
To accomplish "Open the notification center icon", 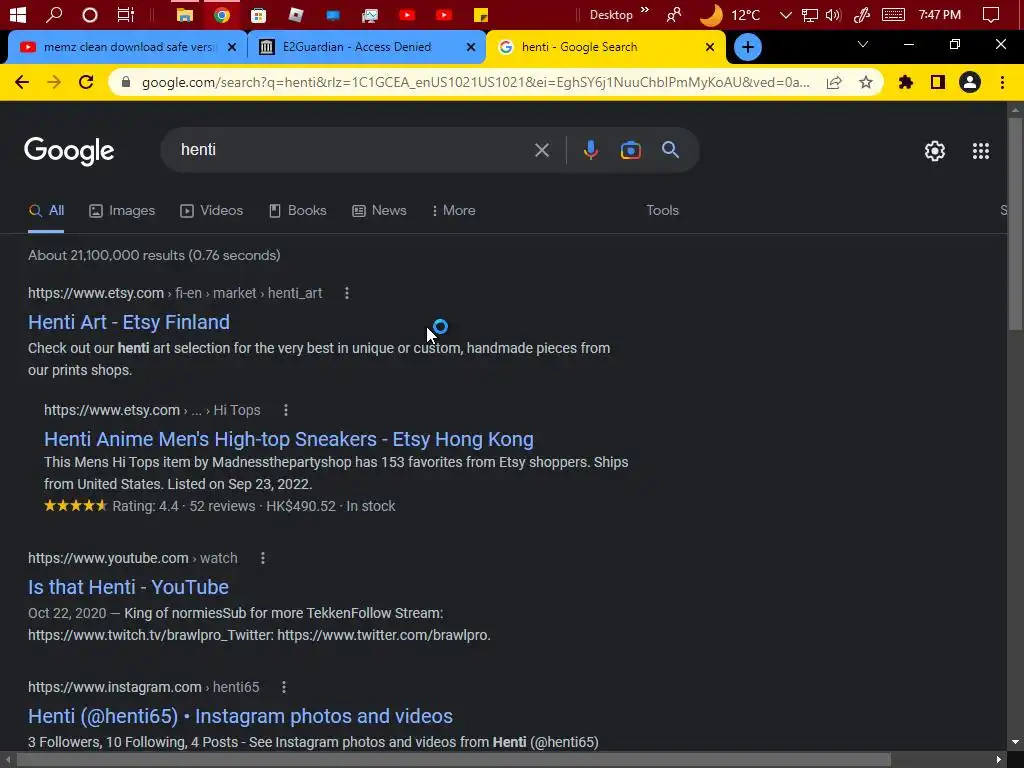I will tap(991, 14).
